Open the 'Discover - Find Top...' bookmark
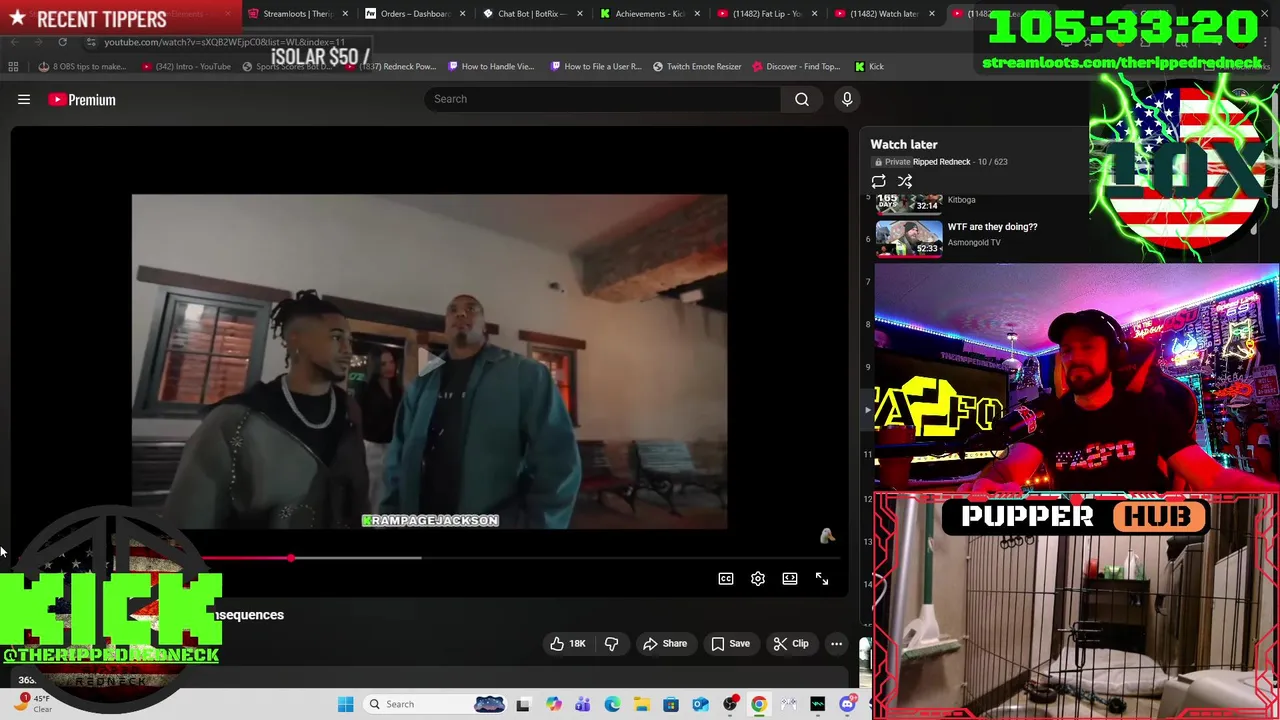Image resolution: width=1280 pixels, height=720 pixels. point(796,67)
